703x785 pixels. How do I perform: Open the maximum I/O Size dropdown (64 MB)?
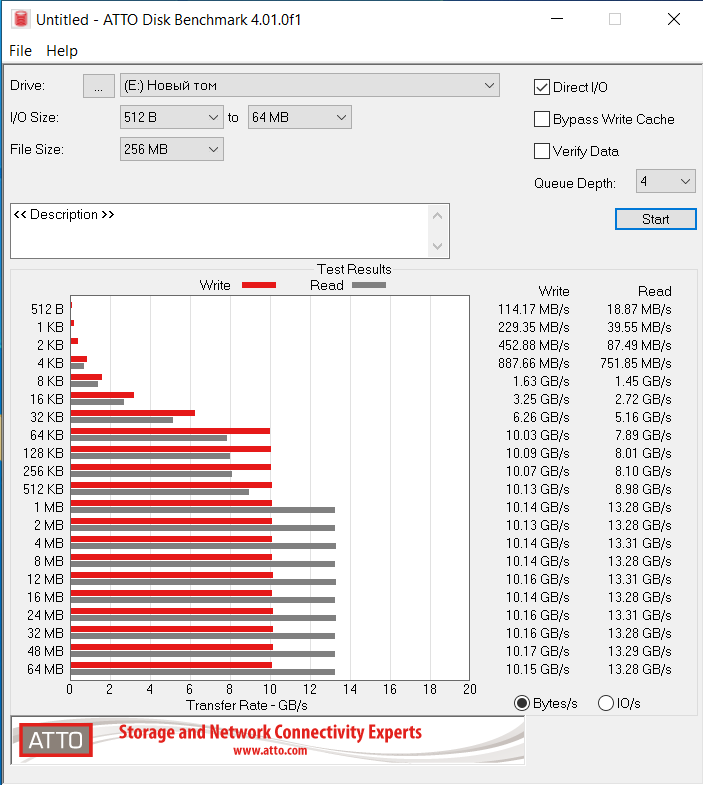[299, 117]
